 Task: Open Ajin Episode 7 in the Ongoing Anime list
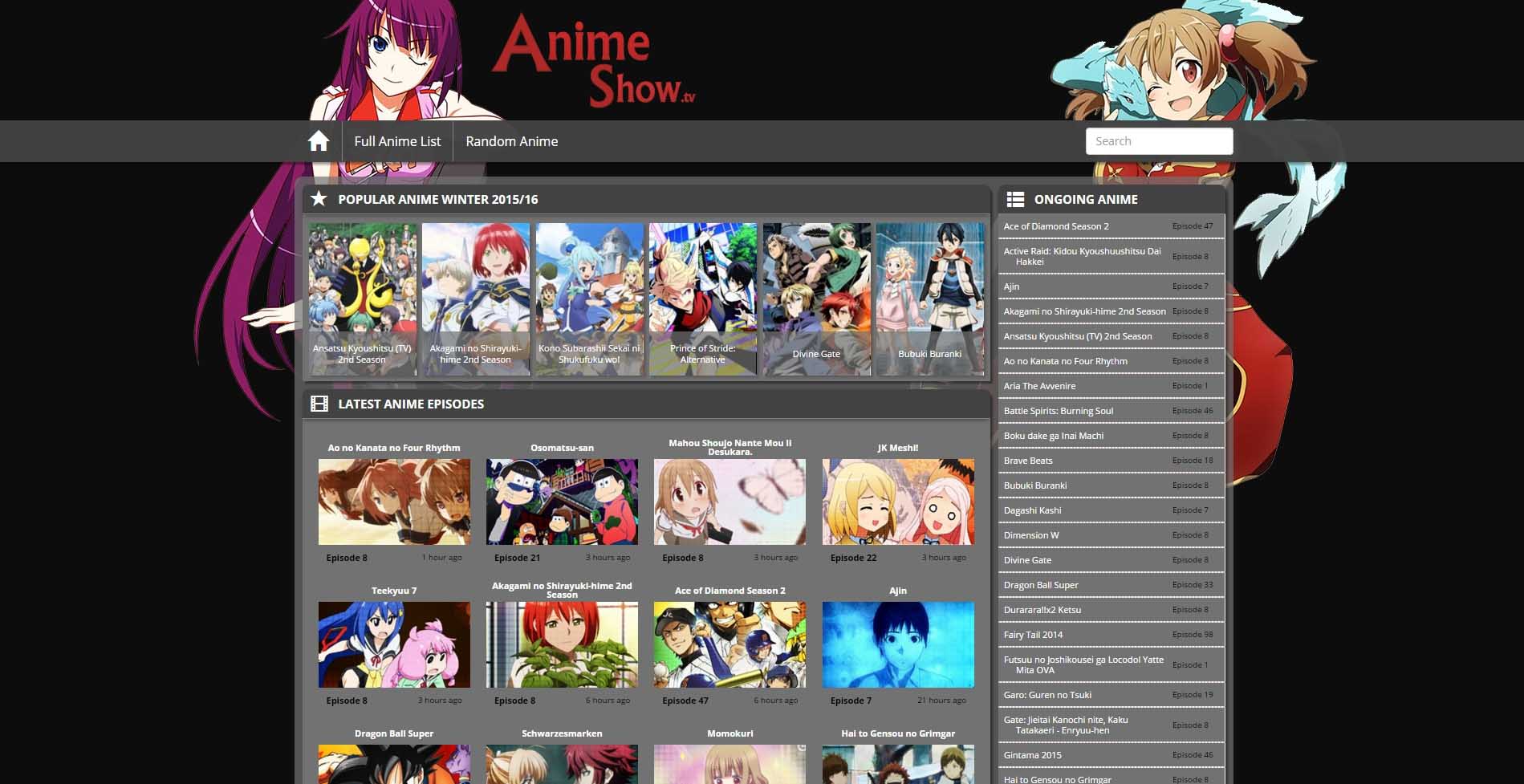pyautogui.click(x=1111, y=286)
